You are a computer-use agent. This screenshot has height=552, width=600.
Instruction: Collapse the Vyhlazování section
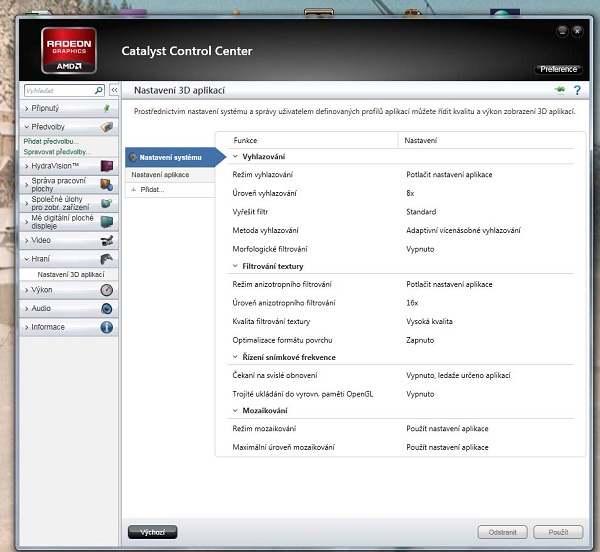pyautogui.click(x=236, y=157)
